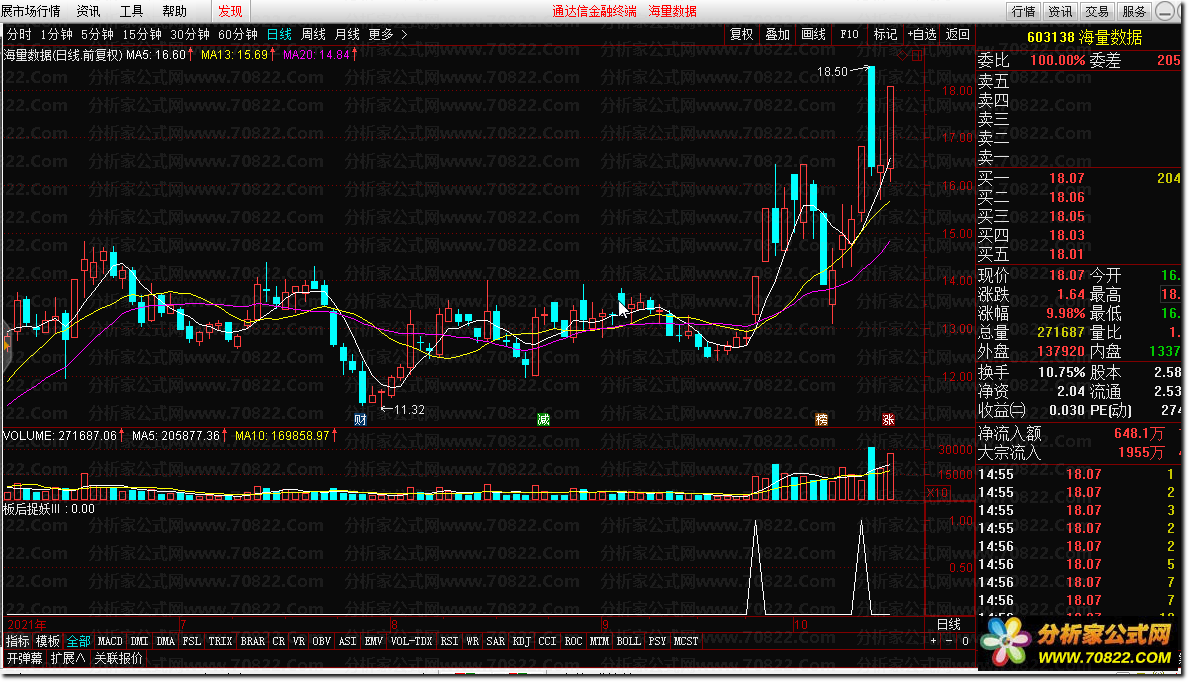Add stock via +自选 button
The image size is (1190, 682).
[x=921, y=34]
